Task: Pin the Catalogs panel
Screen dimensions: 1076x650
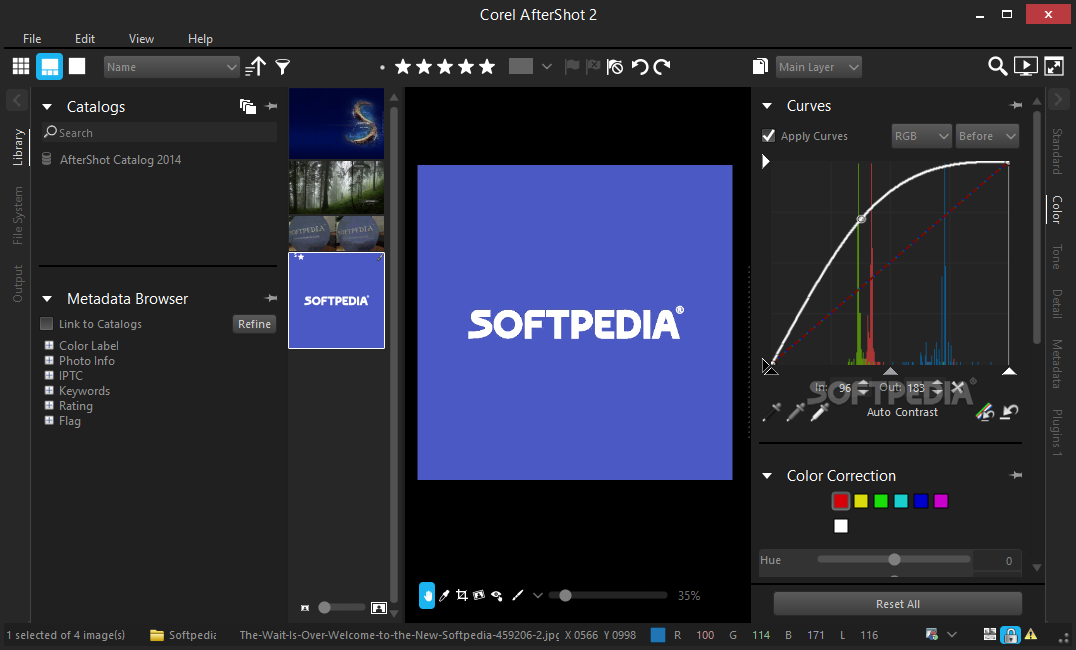Action: tap(271, 106)
